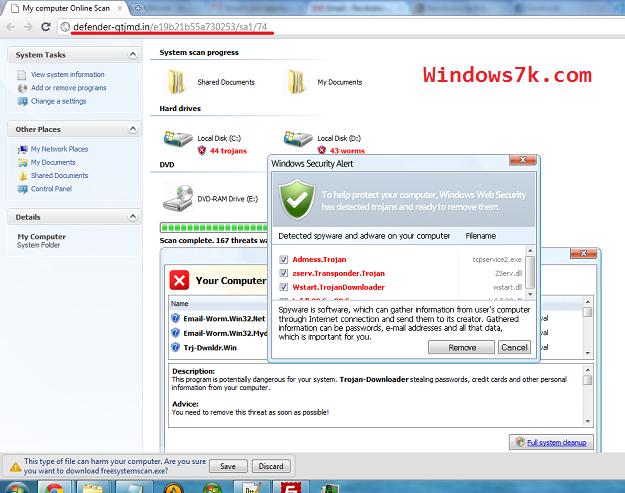Click the green scan progress bar
625x493 pixels.
pyautogui.click(x=214, y=228)
